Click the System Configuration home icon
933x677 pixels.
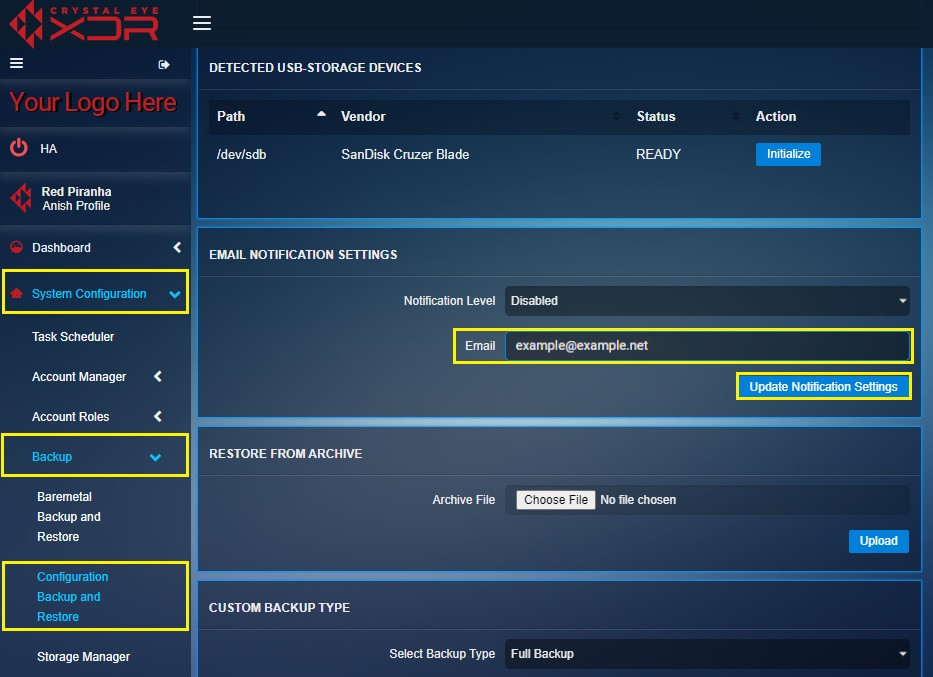(17, 293)
